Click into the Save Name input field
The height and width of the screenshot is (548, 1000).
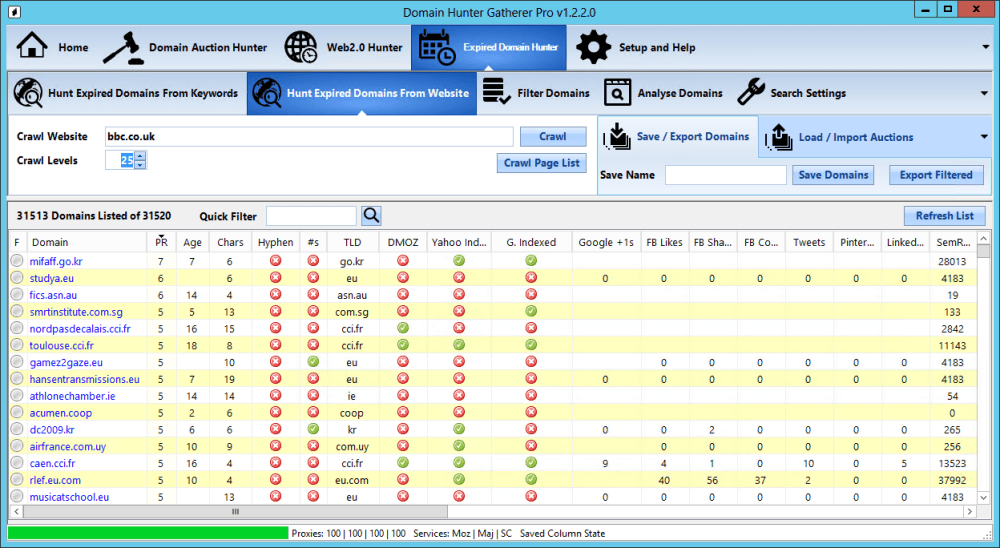click(725, 175)
